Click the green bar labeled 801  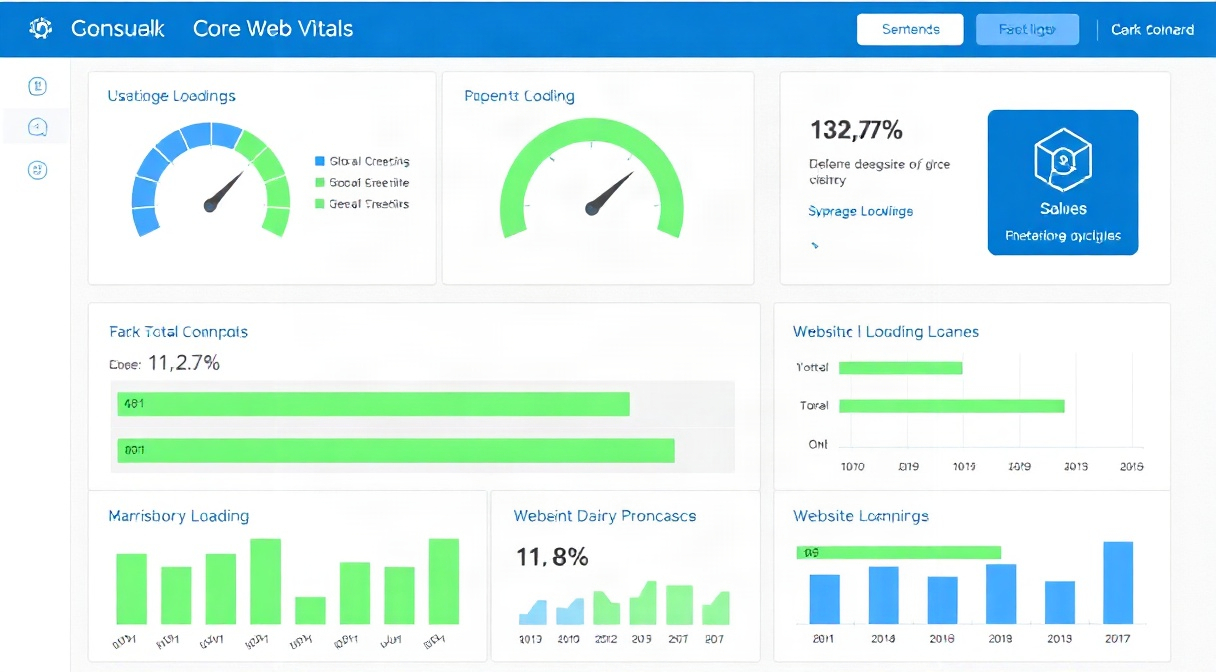tap(396, 450)
